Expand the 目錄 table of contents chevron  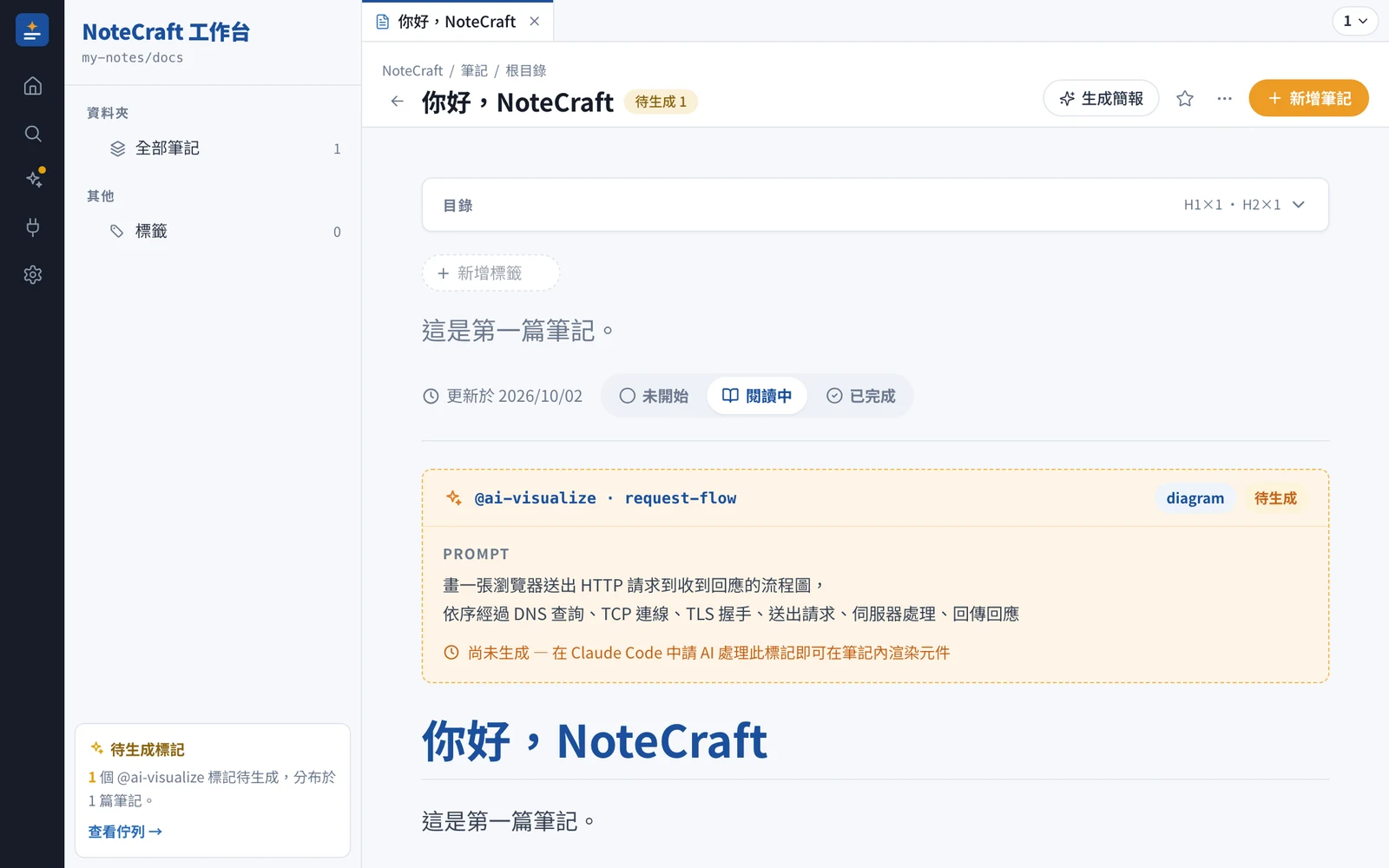[x=1299, y=205]
